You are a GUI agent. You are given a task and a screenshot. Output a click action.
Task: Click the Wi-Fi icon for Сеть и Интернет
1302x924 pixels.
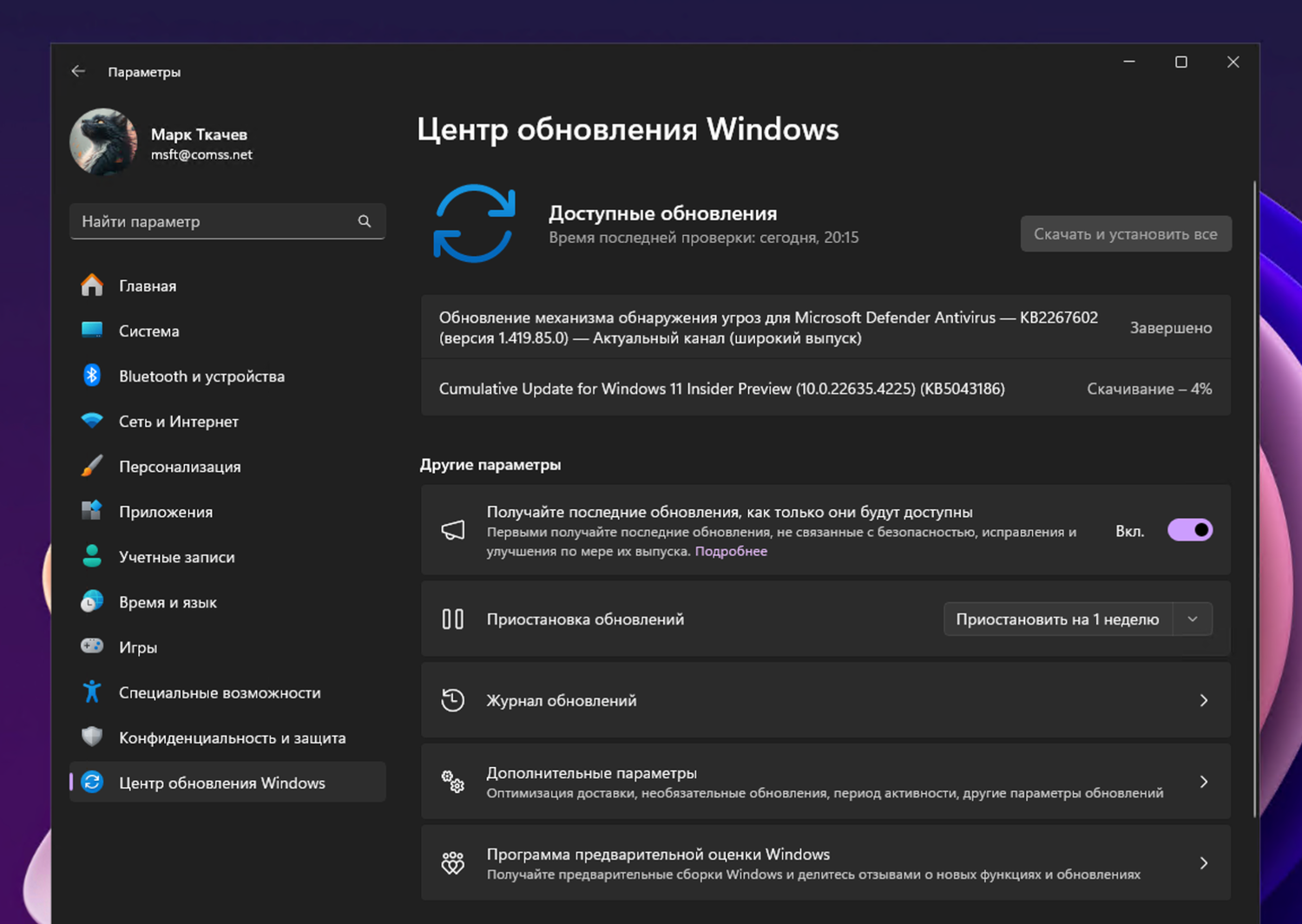pos(92,421)
